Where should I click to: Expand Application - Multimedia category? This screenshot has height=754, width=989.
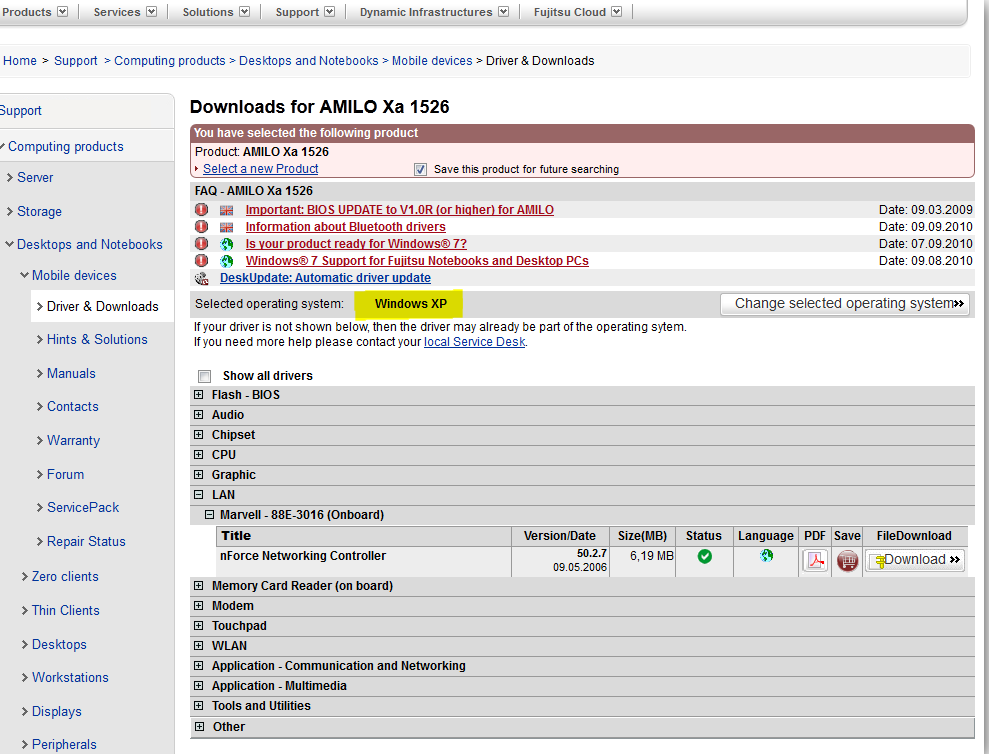coord(199,685)
